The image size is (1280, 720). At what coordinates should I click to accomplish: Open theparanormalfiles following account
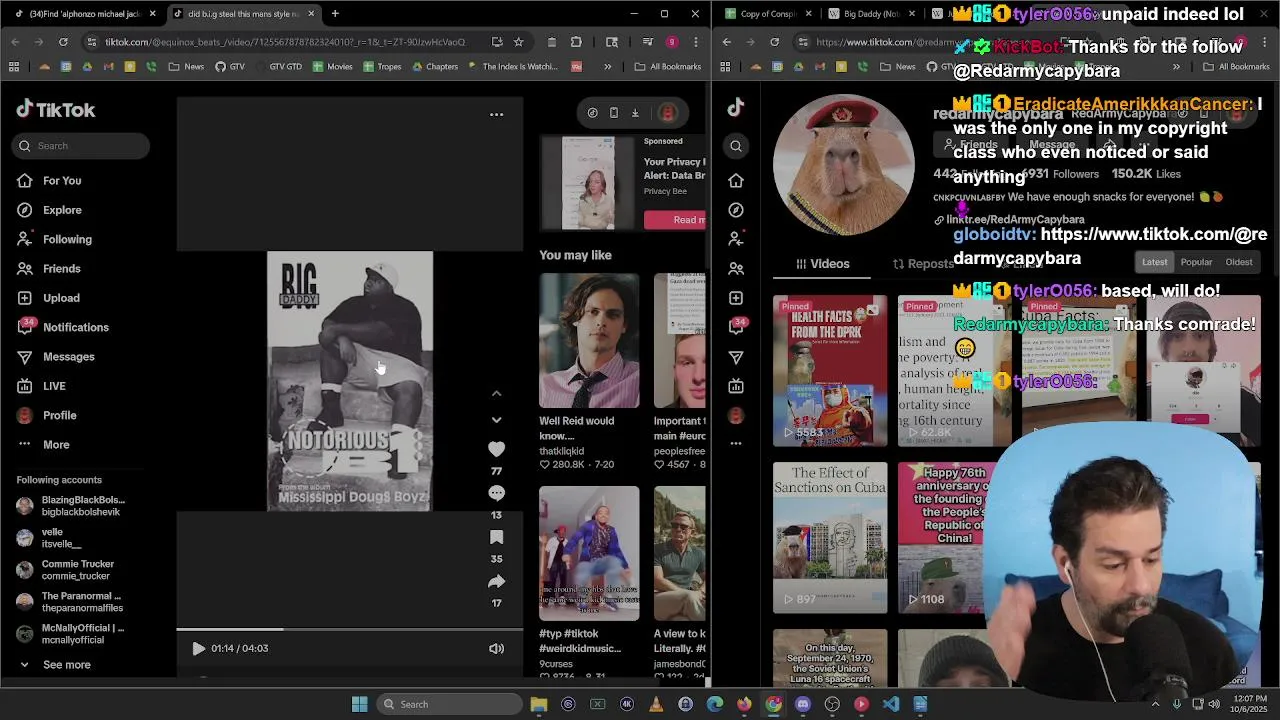coord(70,602)
